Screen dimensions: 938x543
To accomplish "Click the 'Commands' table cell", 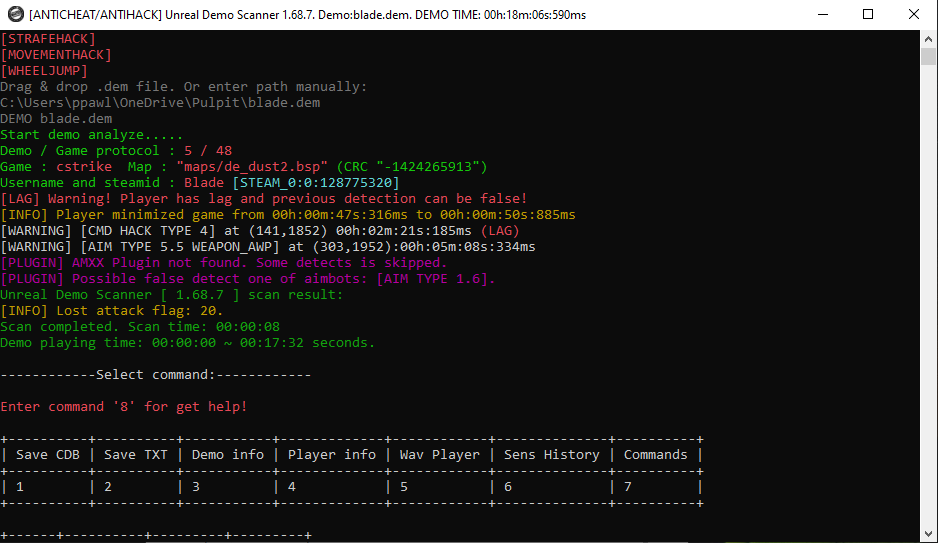I will click(x=656, y=455).
